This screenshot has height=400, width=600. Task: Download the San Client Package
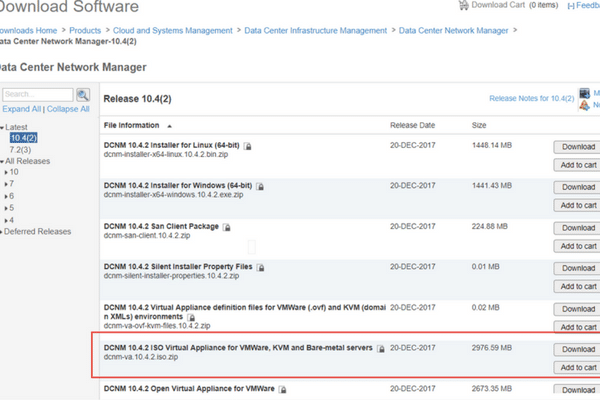(578, 228)
